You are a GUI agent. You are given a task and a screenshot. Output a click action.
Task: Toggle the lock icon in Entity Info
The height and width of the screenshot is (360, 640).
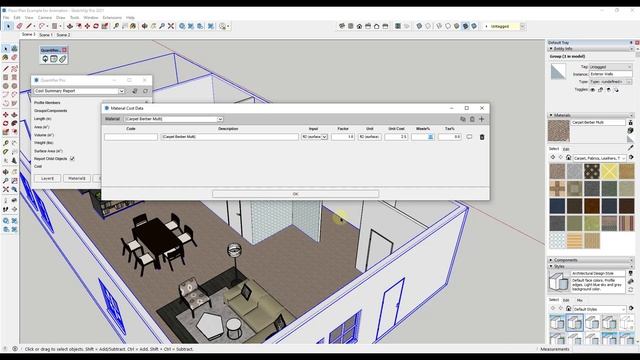[x=600, y=90]
